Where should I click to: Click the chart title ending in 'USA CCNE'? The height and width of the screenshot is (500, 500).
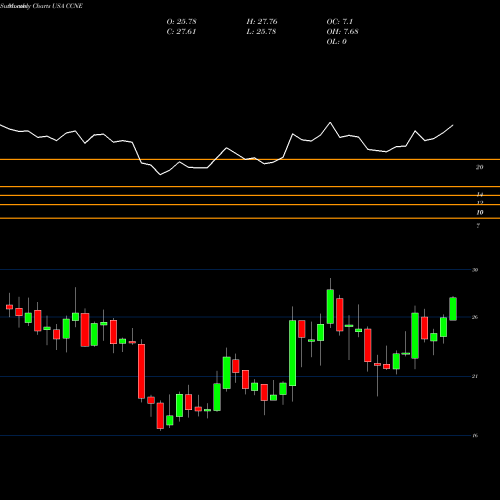click(x=41, y=6)
